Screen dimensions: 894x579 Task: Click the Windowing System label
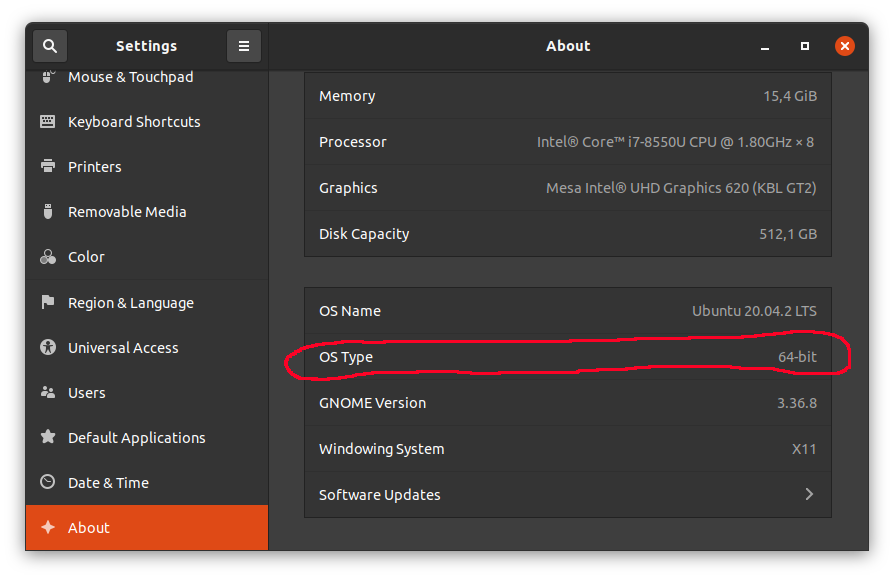[x=381, y=449]
